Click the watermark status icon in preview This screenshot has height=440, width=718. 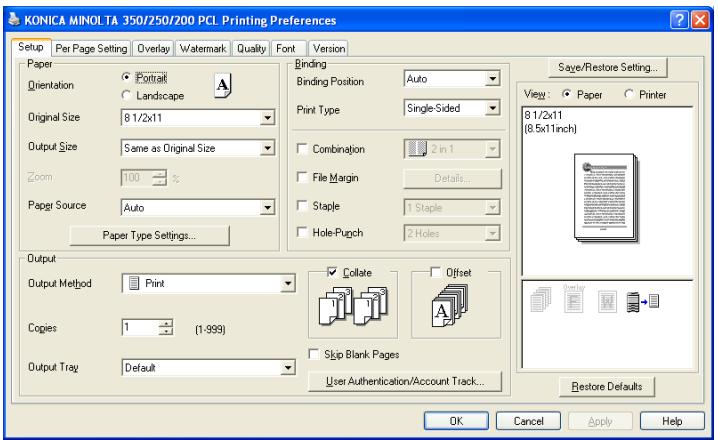click(x=607, y=302)
